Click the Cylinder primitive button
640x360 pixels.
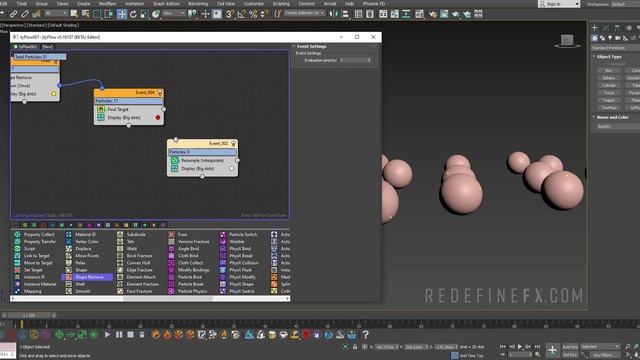pos(609,85)
